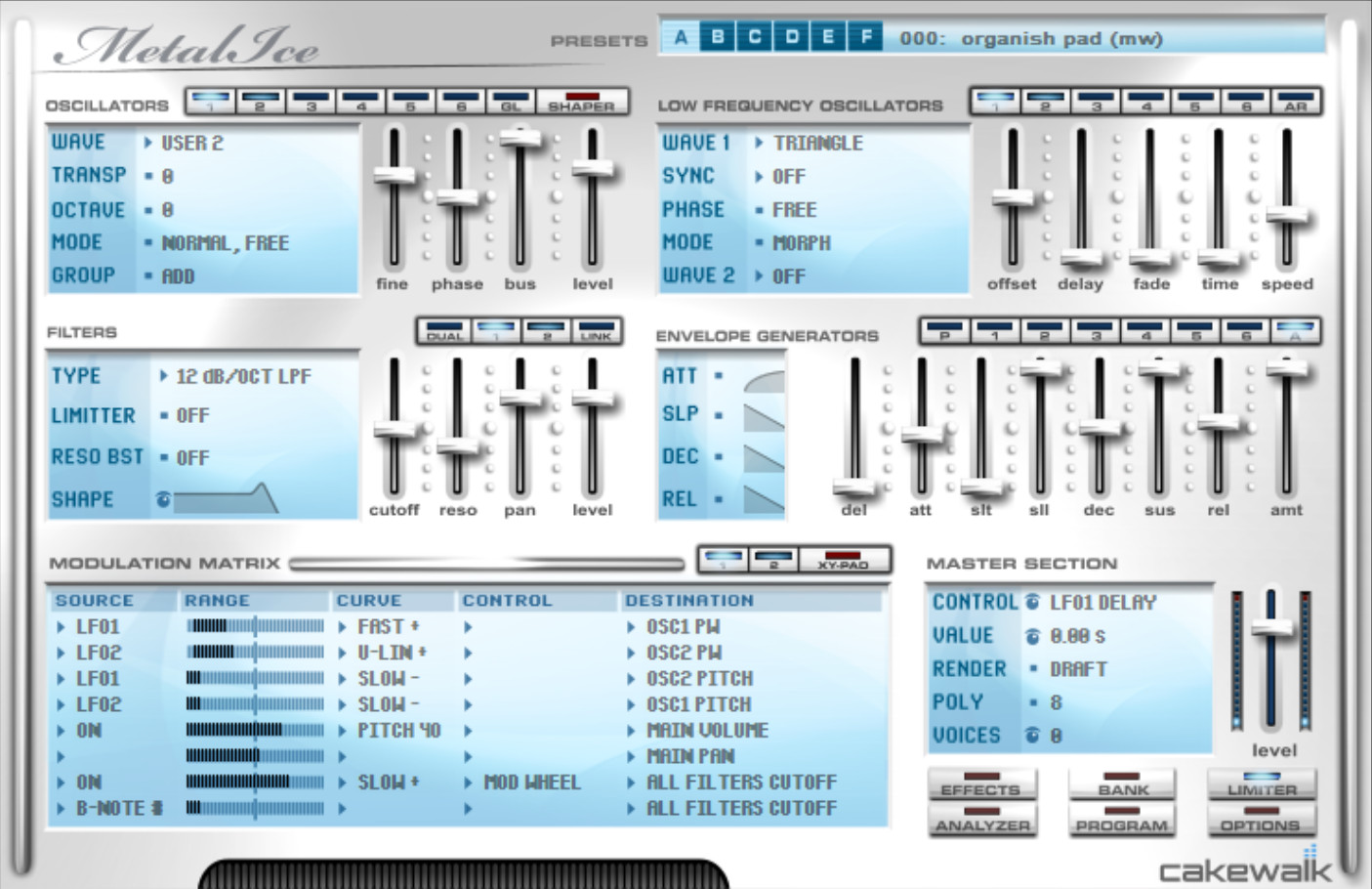Toggle the oscillator SHAPER button
This screenshot has width=1372, height=889.
(581, 102)
